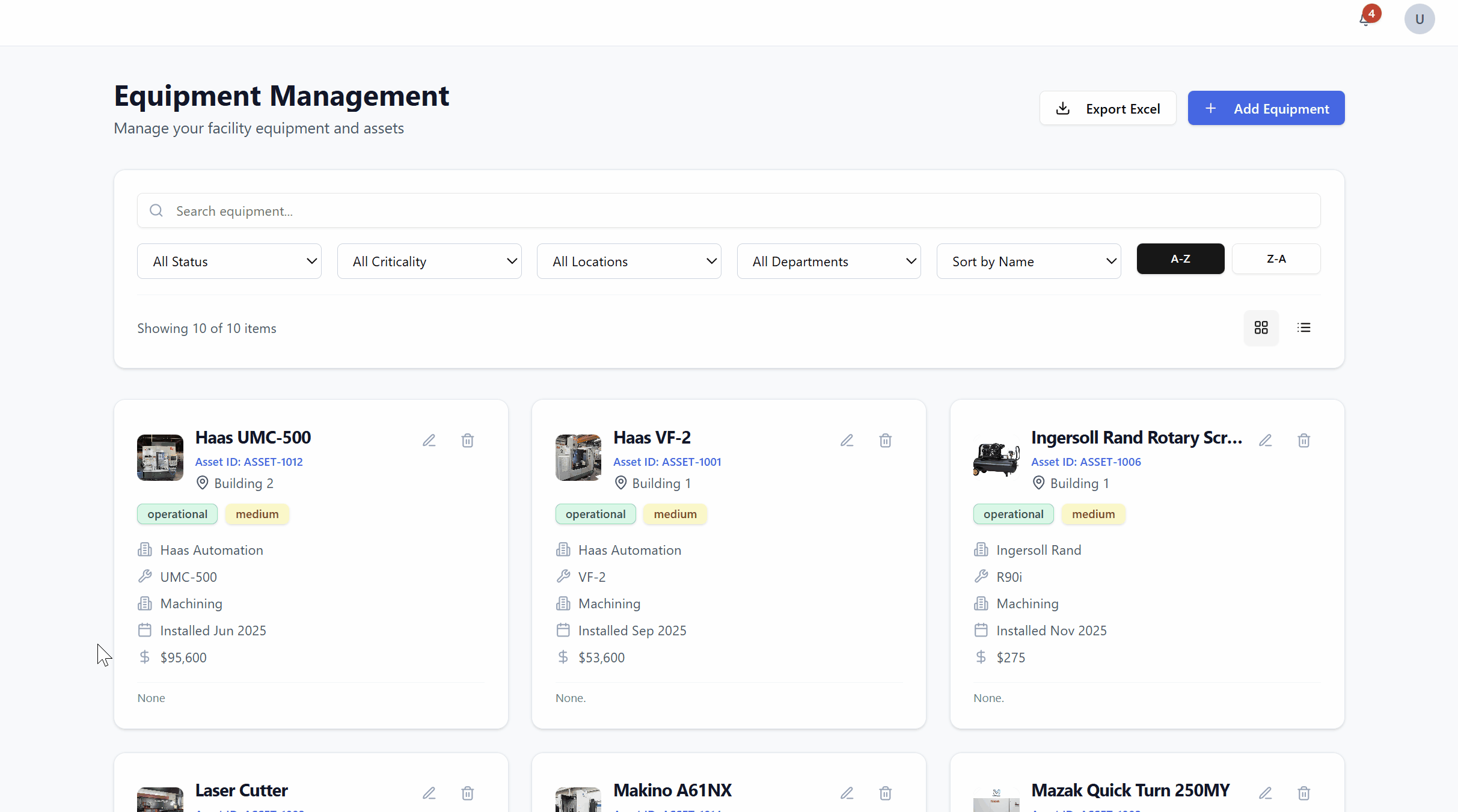Open the All Departments filter menu
The width and height of the screenshot is (1458, 812).
tap(829, 261)
